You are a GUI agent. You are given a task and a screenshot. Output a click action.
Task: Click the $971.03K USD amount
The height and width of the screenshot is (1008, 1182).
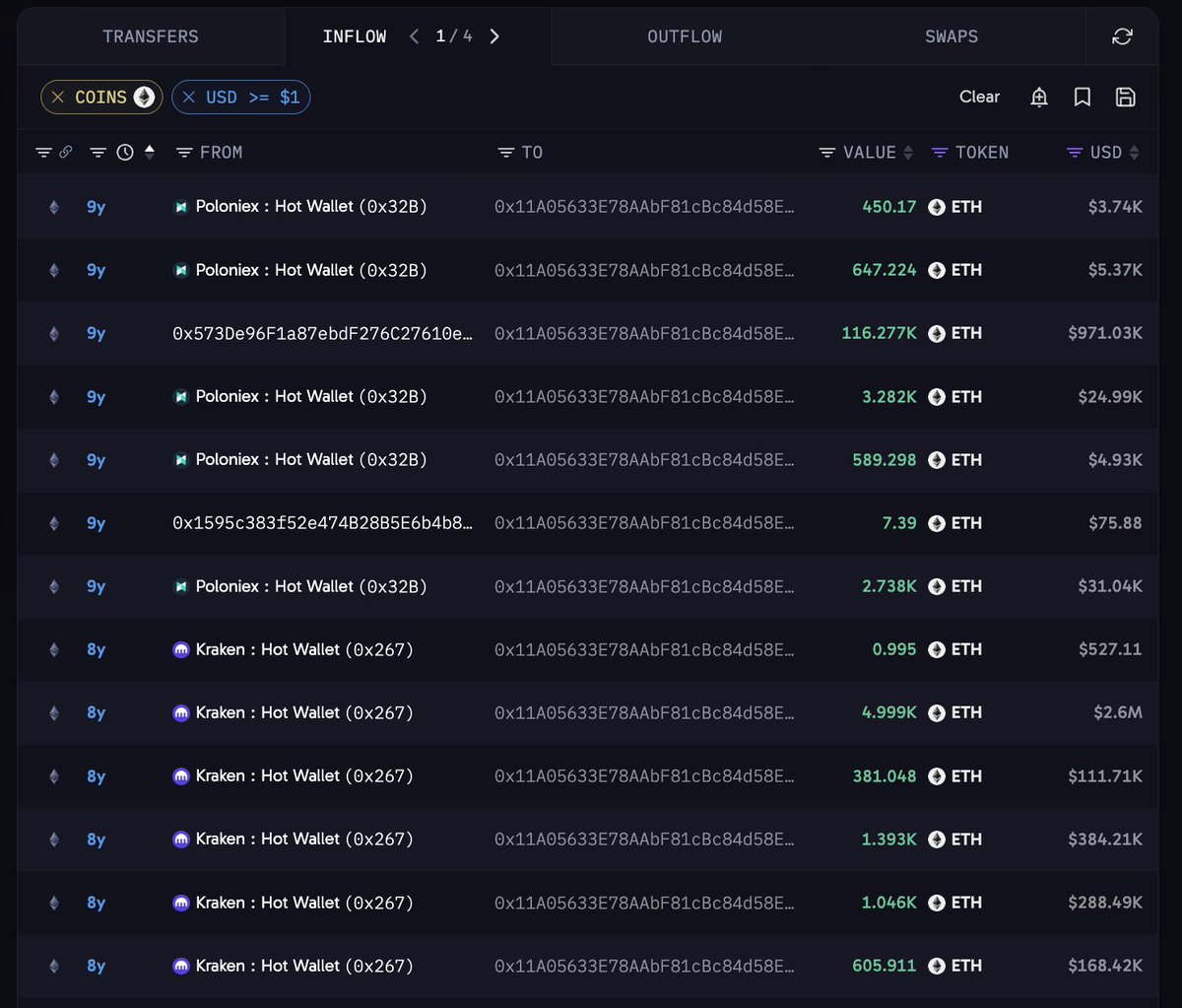pos(1105,333)
